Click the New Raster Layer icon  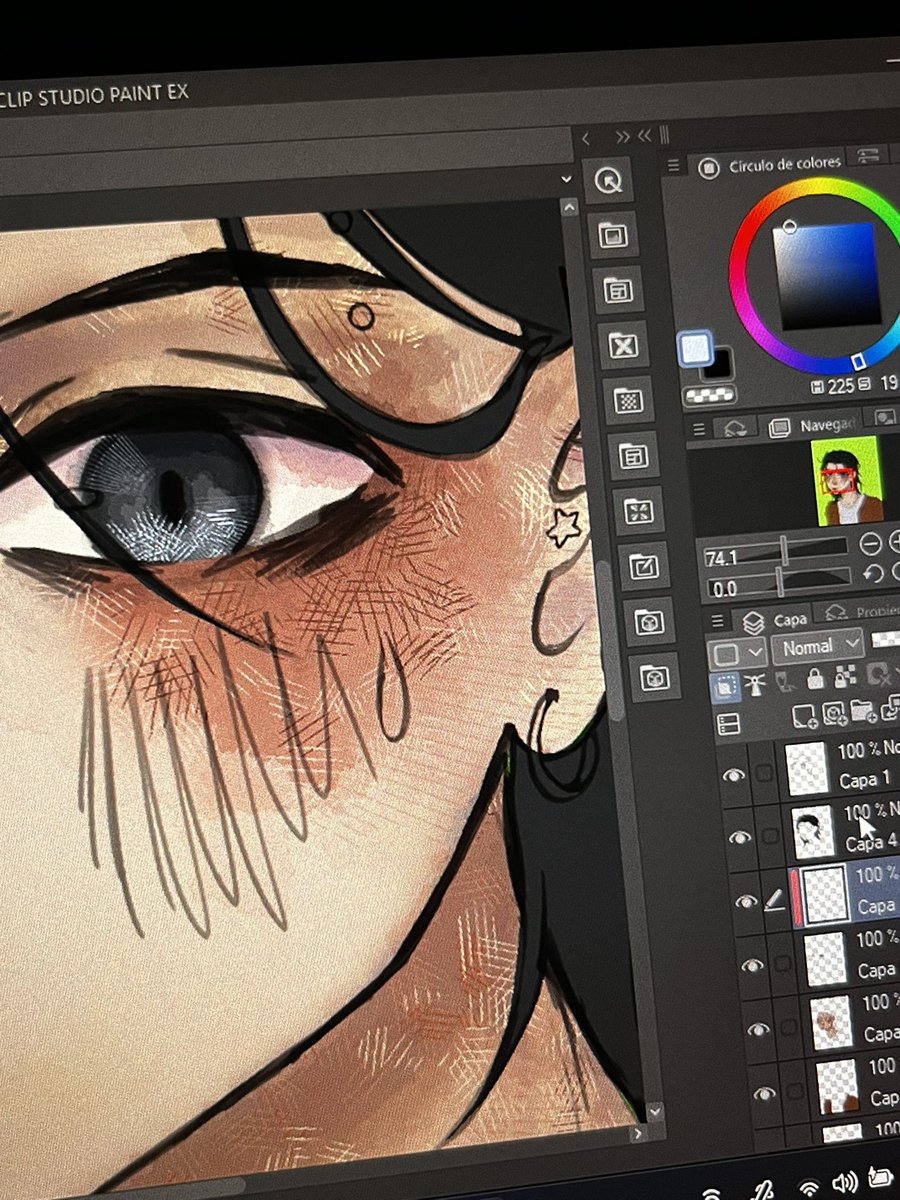point(803,715)
